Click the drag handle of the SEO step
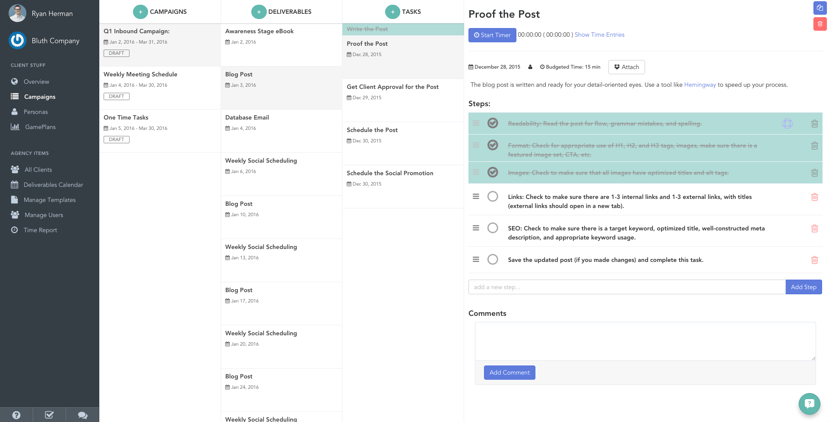The width and height of the screenshot is (829, 422). pyautogui.click(x=476, y=228)
